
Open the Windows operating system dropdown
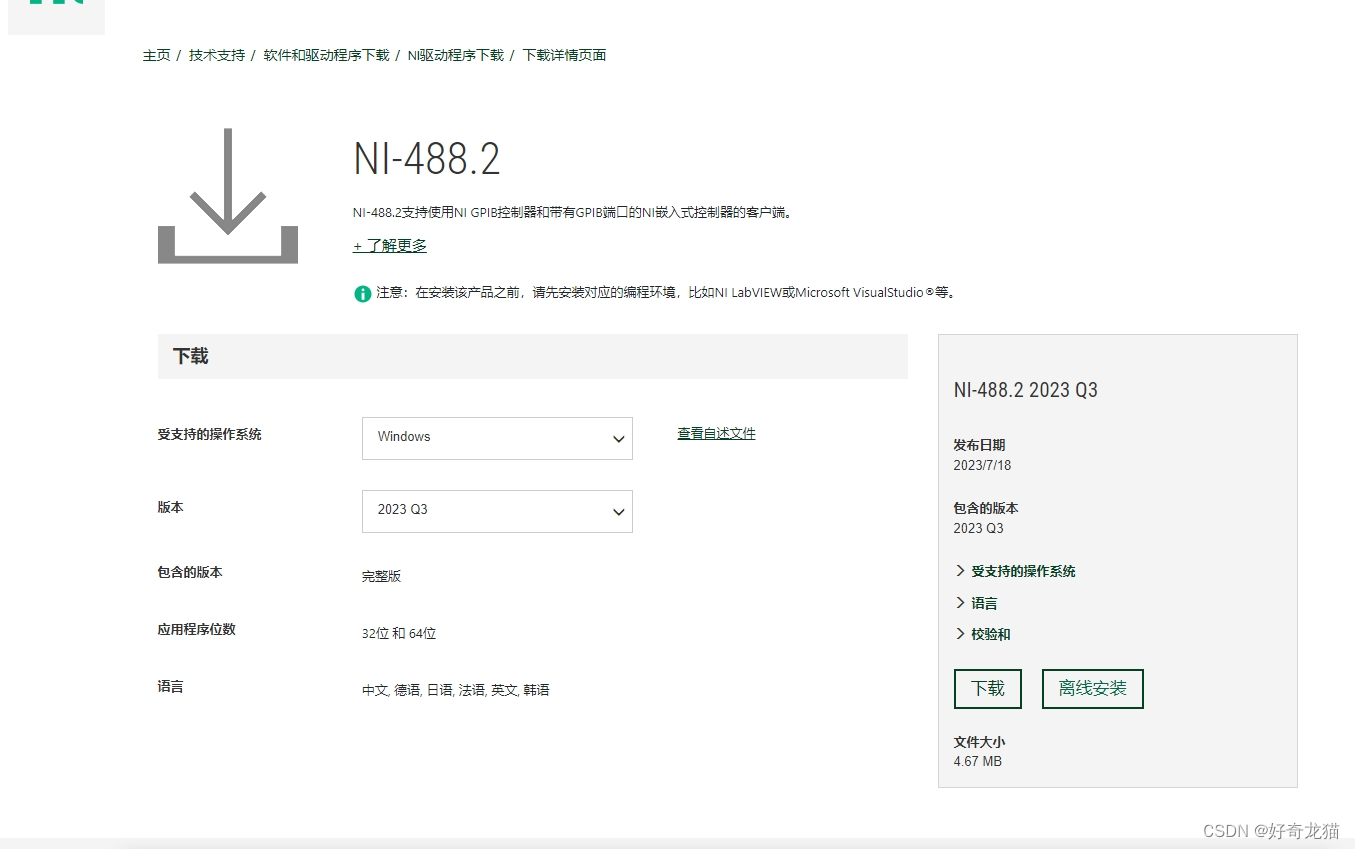tap(497, 438)
